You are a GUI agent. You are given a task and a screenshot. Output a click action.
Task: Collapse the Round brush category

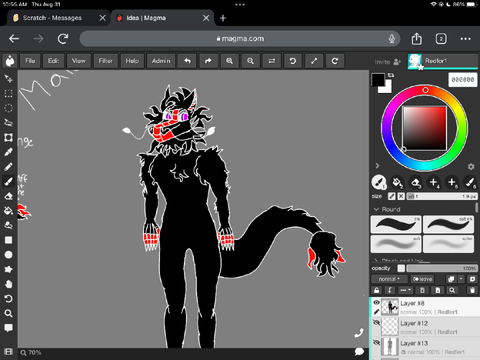pyautogui.click(x=376, y=209)
